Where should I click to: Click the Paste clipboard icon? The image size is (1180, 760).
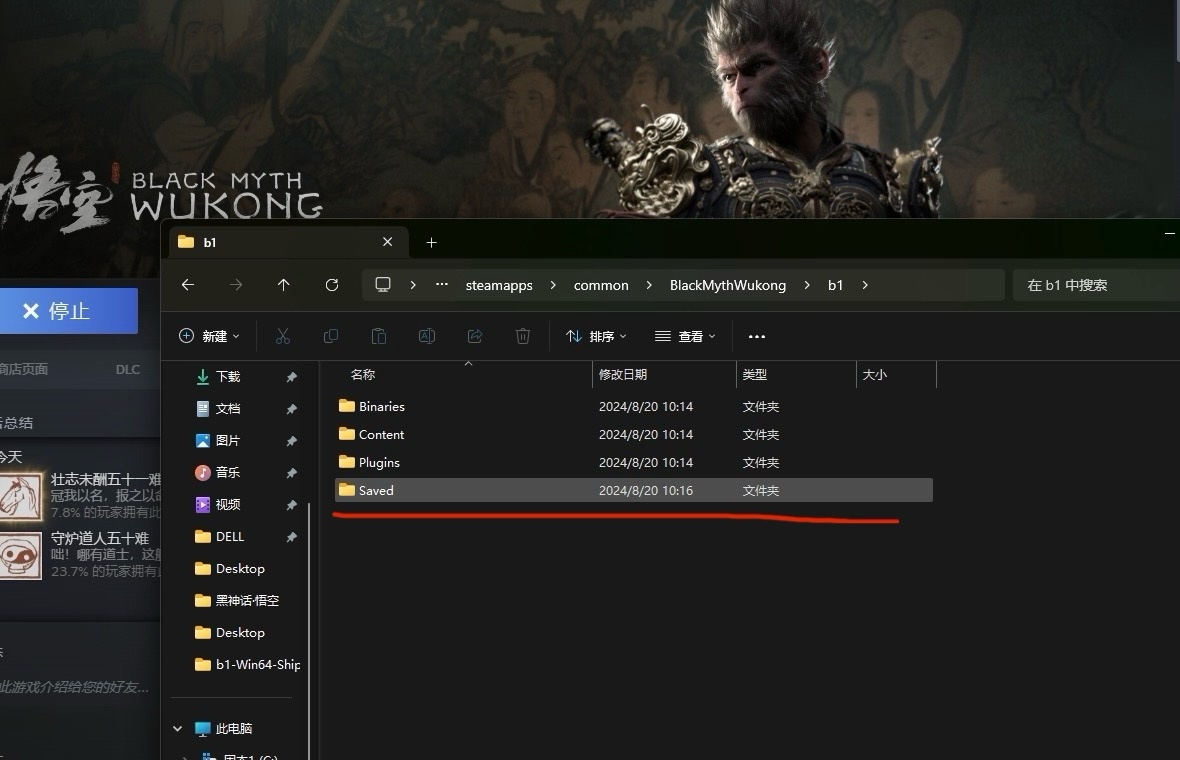click(379, 336)
